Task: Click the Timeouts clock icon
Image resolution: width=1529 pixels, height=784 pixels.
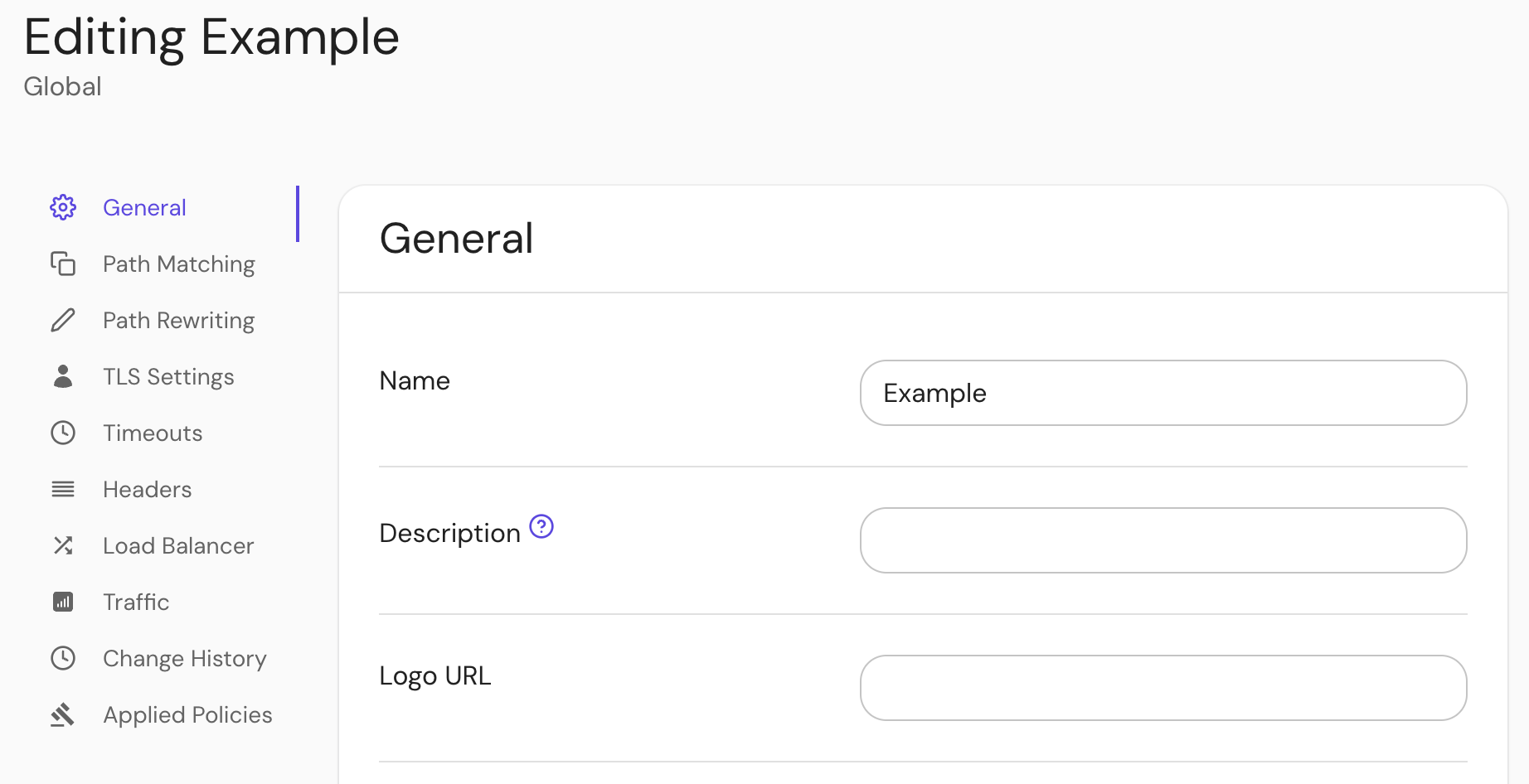Action: click(63, 433)
